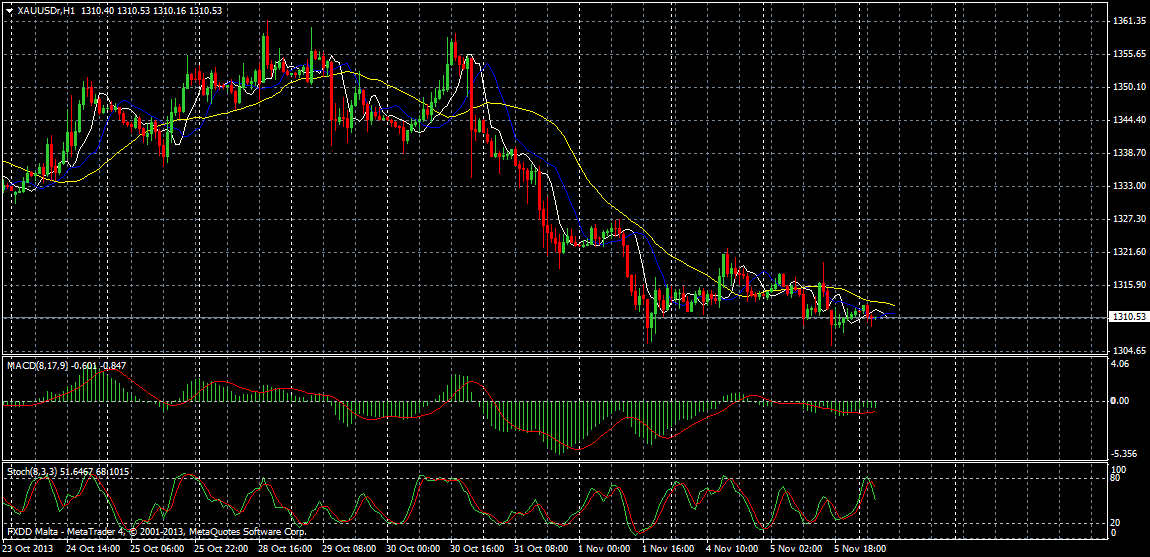
Task: Click the 1361.35 price scale label
Action: pos(1127,21)
